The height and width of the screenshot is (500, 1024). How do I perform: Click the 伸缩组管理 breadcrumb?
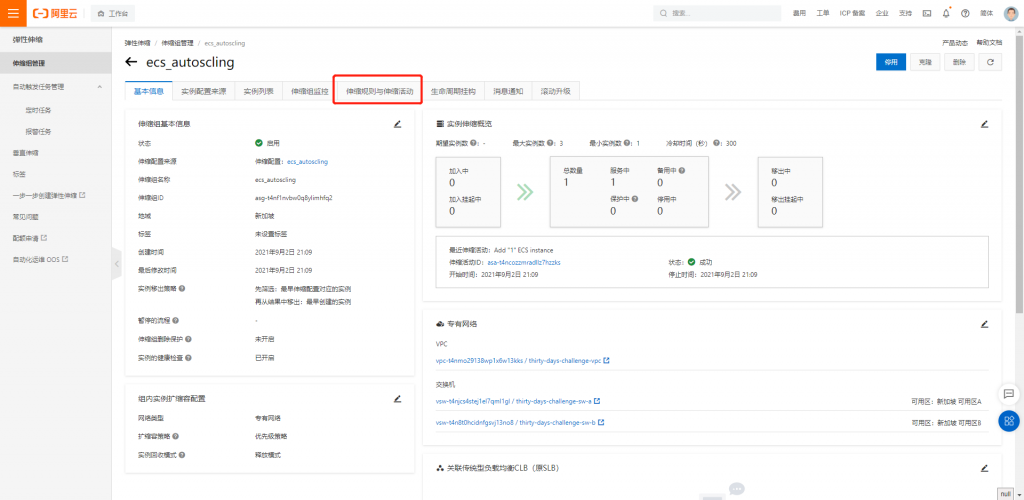178,43
